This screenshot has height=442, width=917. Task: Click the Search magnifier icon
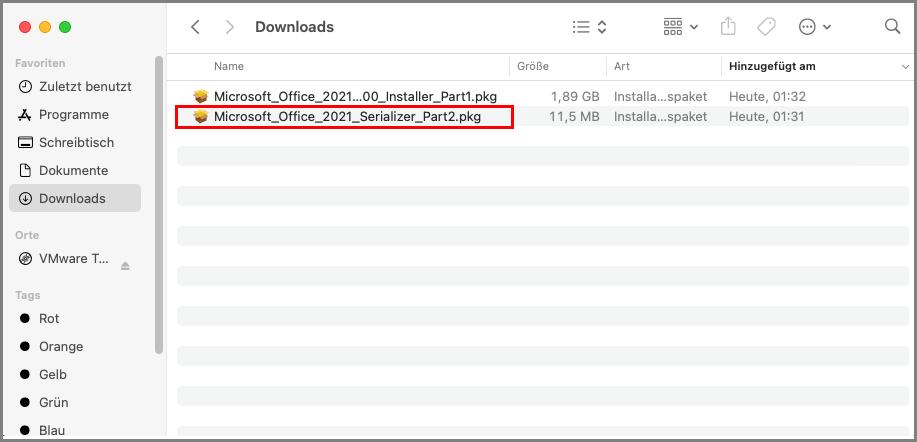(x=892, y=26)
